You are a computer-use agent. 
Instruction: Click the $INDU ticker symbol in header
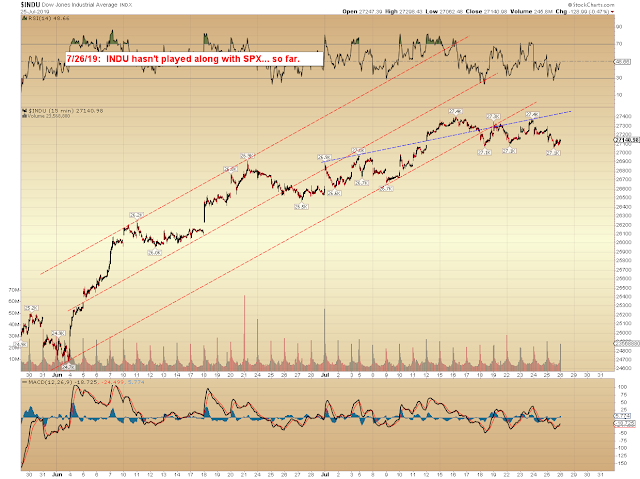(x=31, y=4)
